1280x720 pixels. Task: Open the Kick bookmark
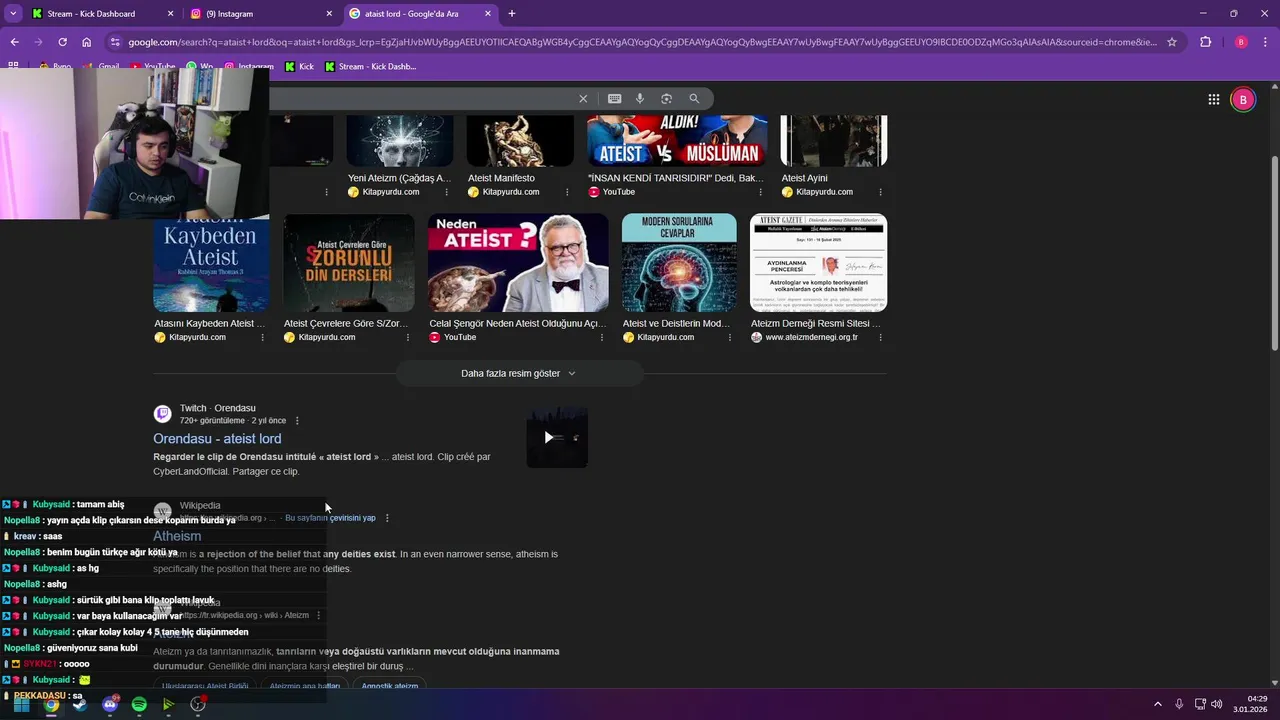299,67
